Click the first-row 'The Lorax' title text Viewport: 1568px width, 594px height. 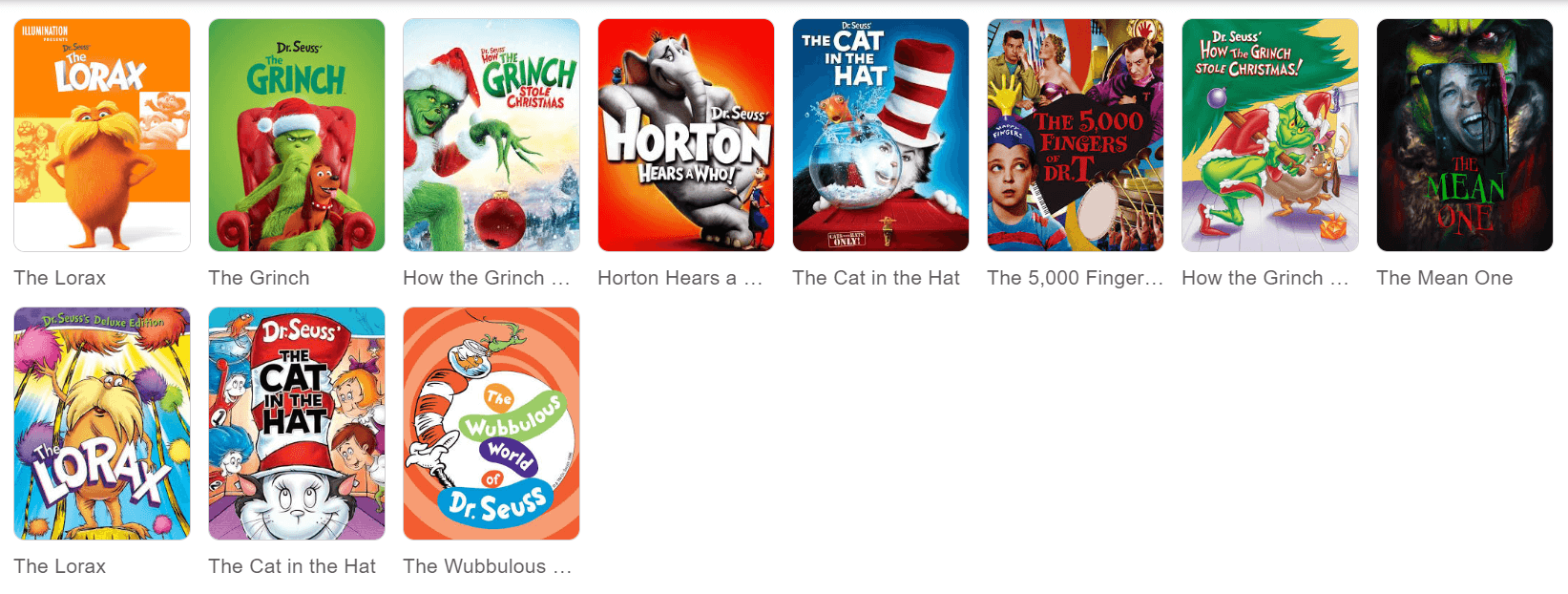pos(60,278)
